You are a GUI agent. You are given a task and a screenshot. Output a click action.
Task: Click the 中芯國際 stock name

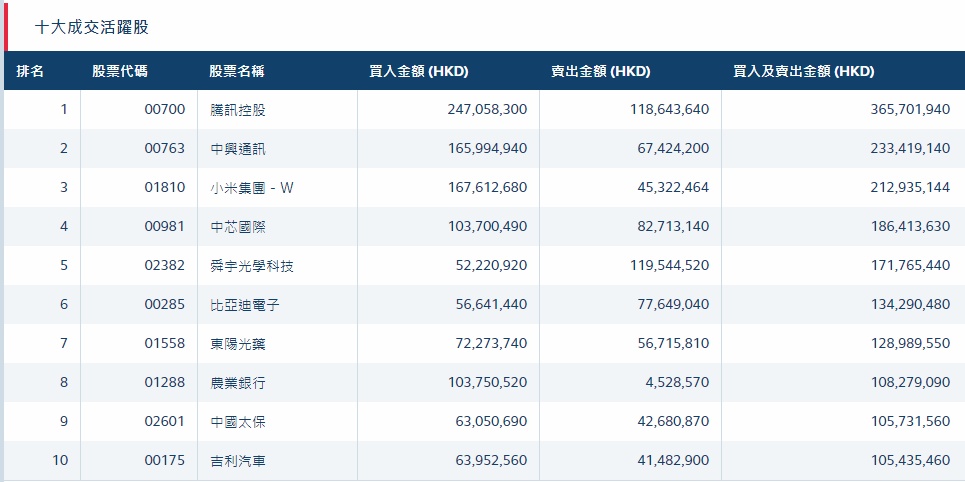[x=238, y=227]
